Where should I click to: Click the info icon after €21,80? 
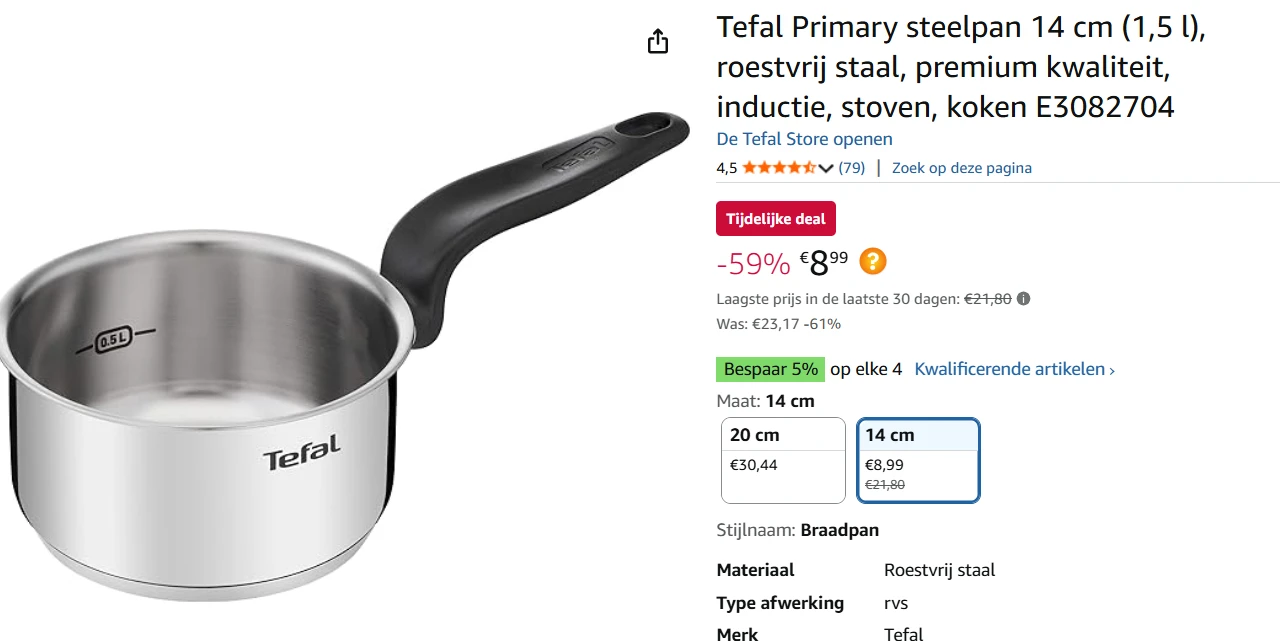[x=1021, y=298]
